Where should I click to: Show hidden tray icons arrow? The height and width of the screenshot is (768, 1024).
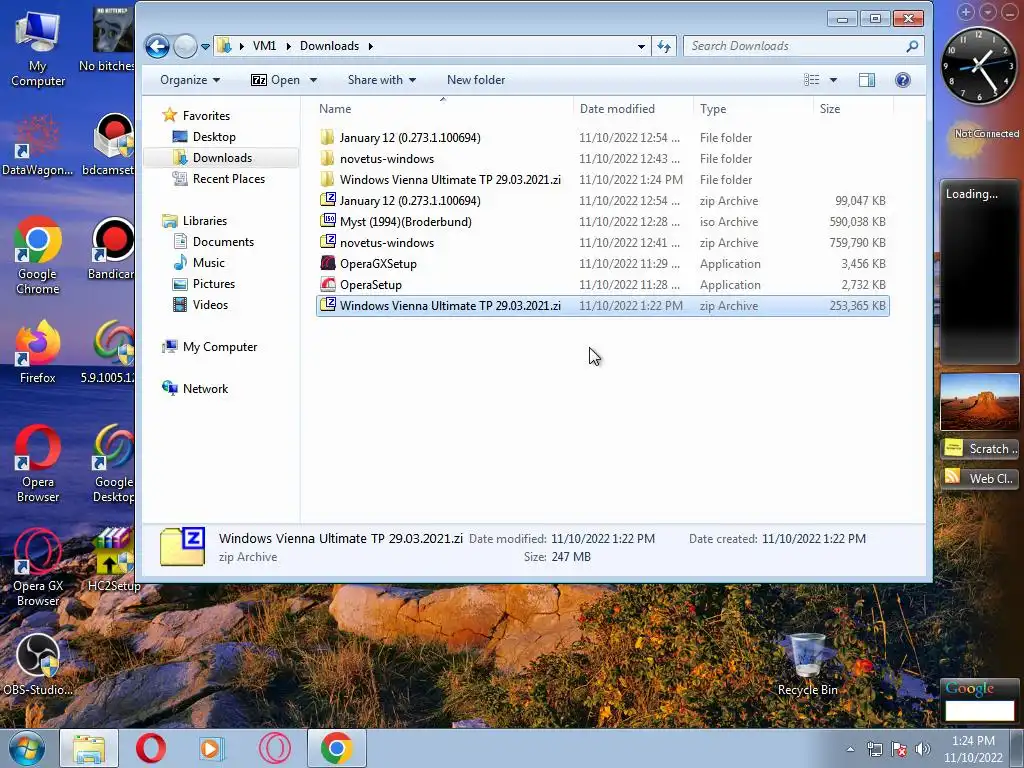(x=850, y=749)
